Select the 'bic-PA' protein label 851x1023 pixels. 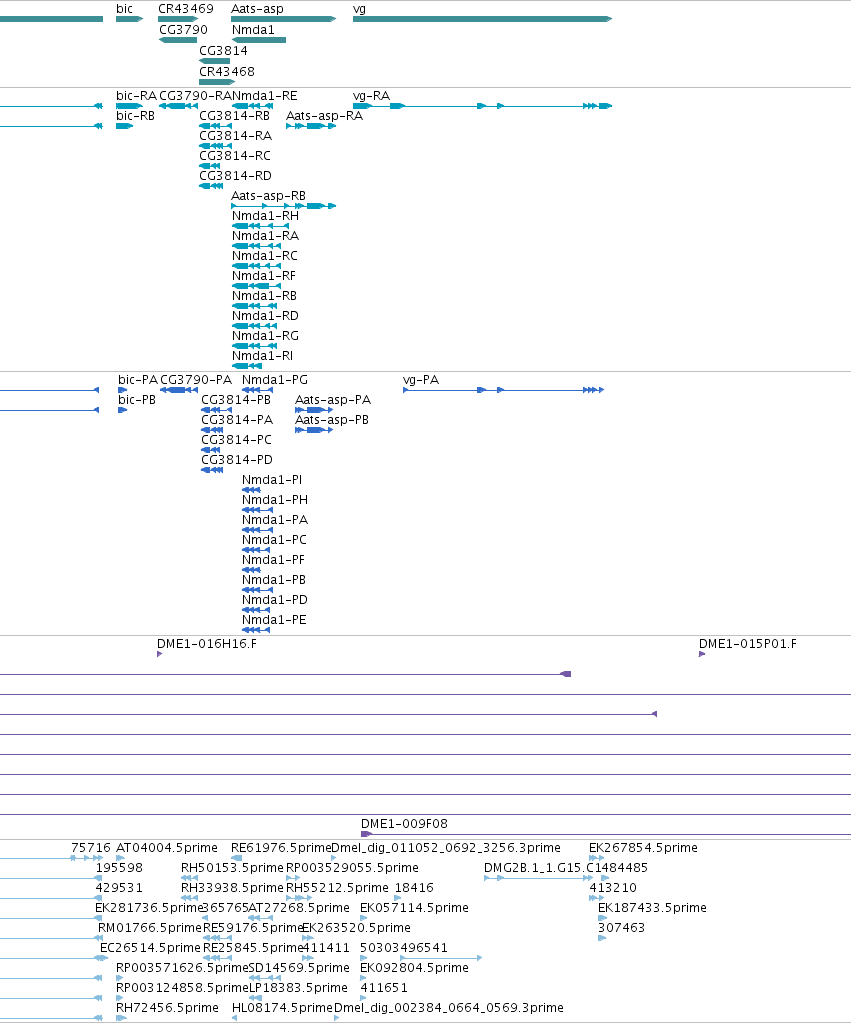[x=138, y=380]
